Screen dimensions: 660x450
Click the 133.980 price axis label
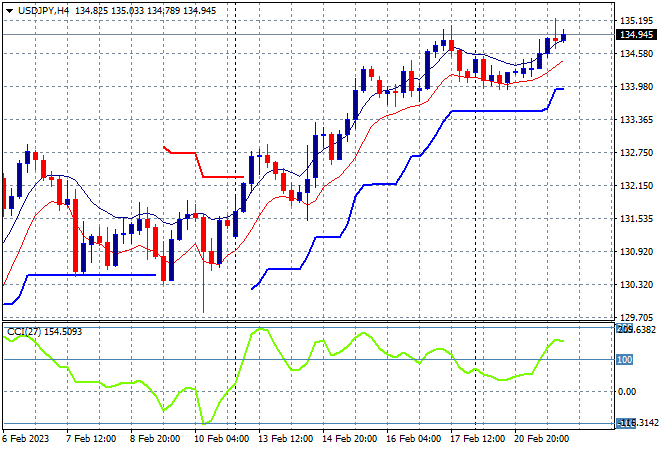636,86
